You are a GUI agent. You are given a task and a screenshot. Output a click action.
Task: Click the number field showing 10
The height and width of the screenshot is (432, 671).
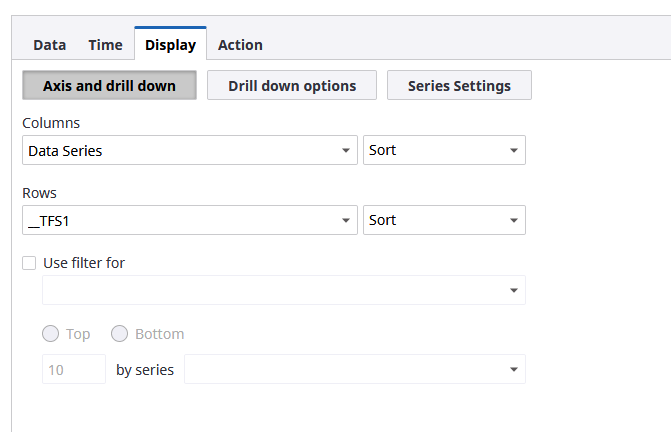point(73,369)
